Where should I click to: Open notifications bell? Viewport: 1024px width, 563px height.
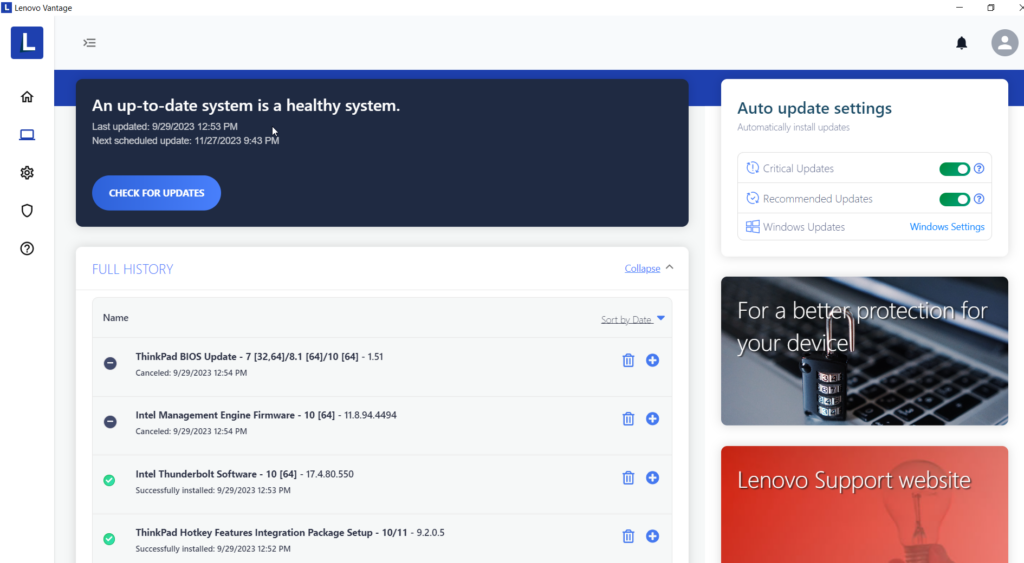tap(961, 43)
